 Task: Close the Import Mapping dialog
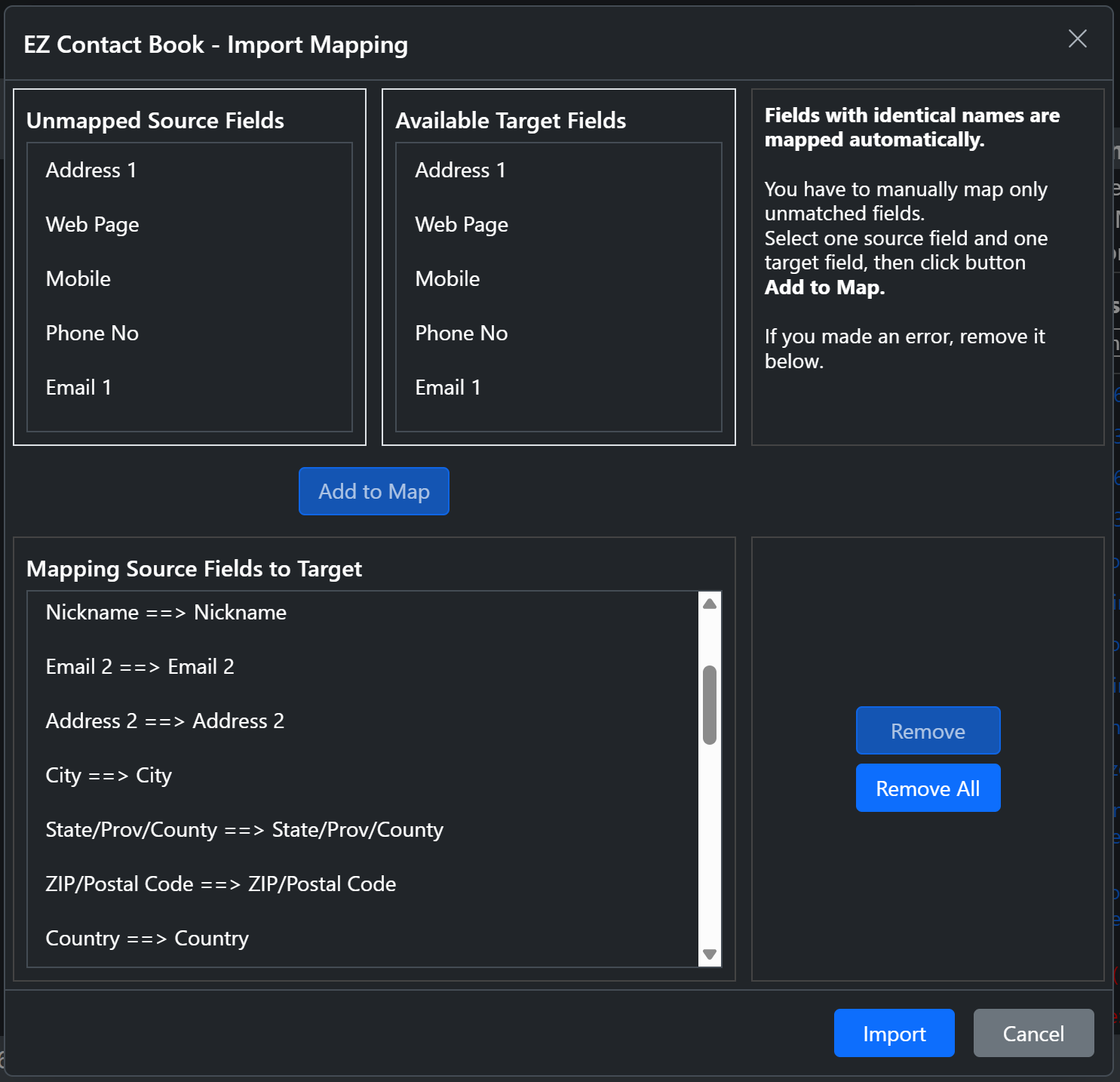(1077, 39)
